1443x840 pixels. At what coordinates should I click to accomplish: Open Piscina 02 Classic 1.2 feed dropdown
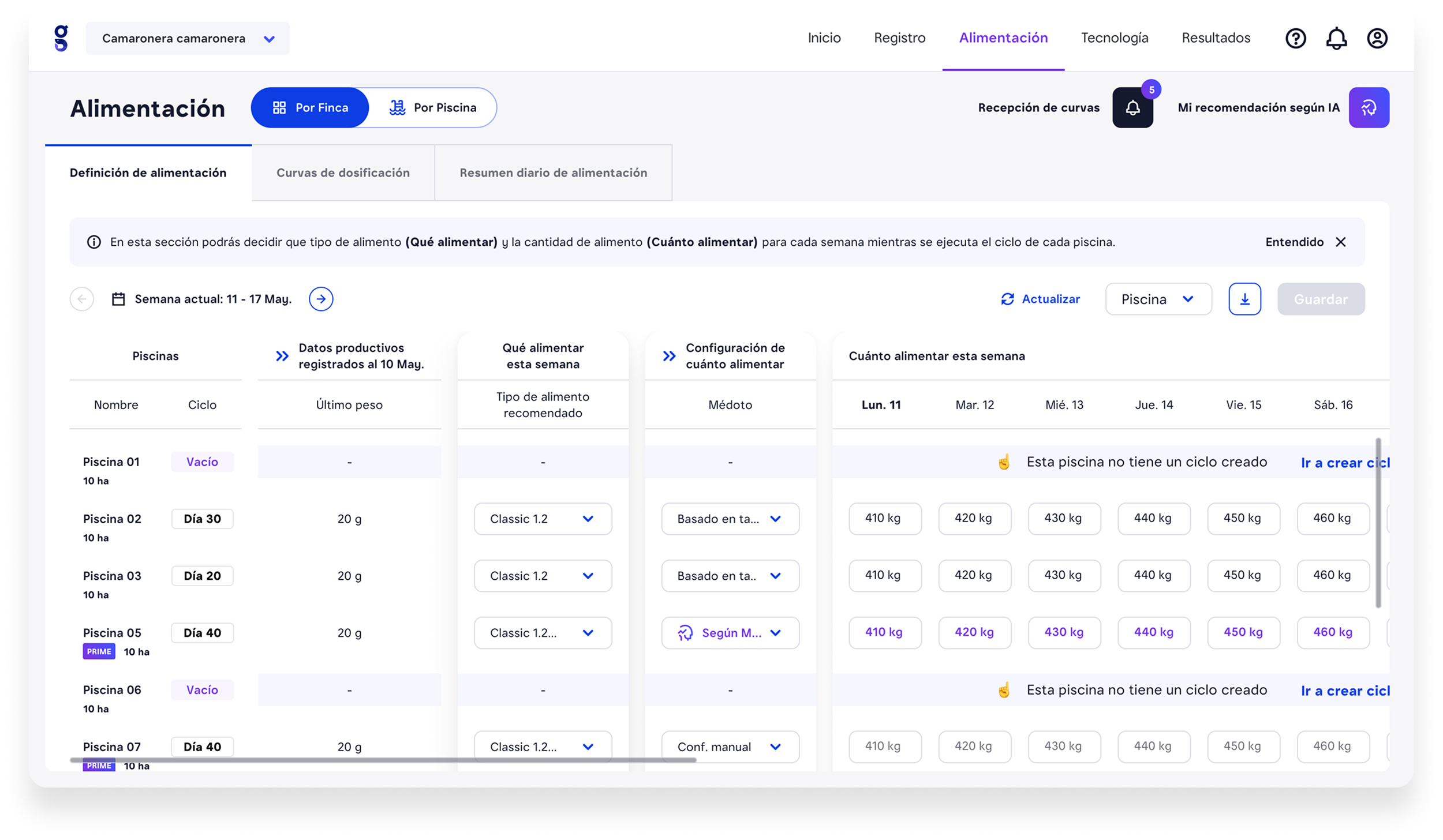click(543, 519)
